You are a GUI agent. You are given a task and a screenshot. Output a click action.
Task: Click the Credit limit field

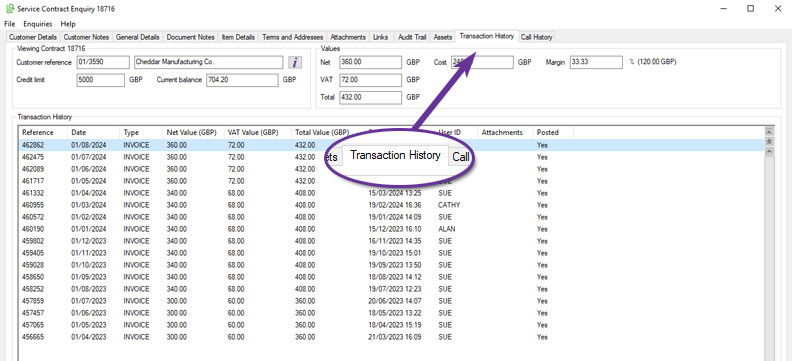click(x=101, y=80)
